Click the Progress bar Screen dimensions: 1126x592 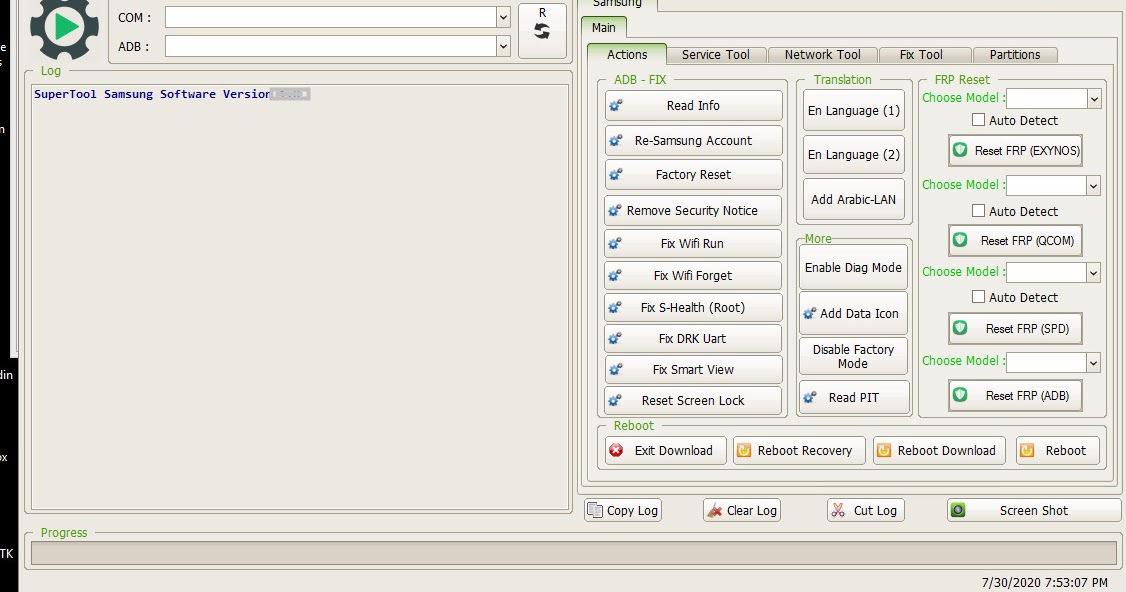(574, 552)
